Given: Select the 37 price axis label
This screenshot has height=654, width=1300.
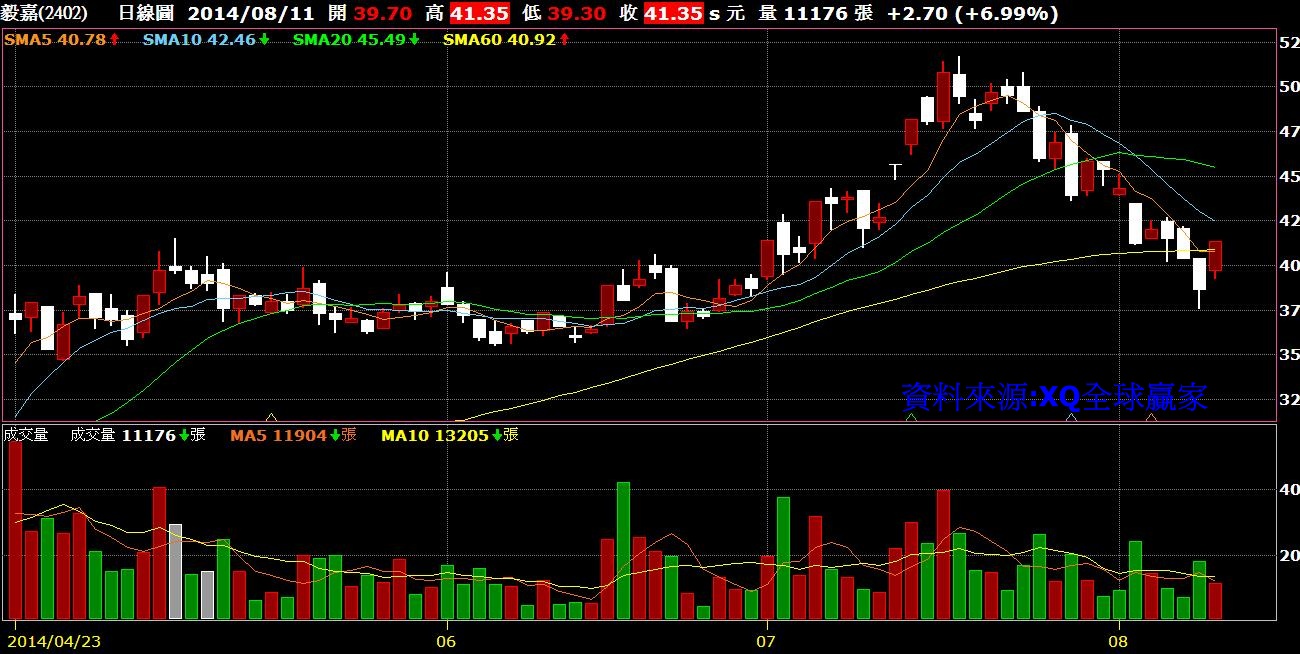Looking at the screenshot, I should (1289, 311).
